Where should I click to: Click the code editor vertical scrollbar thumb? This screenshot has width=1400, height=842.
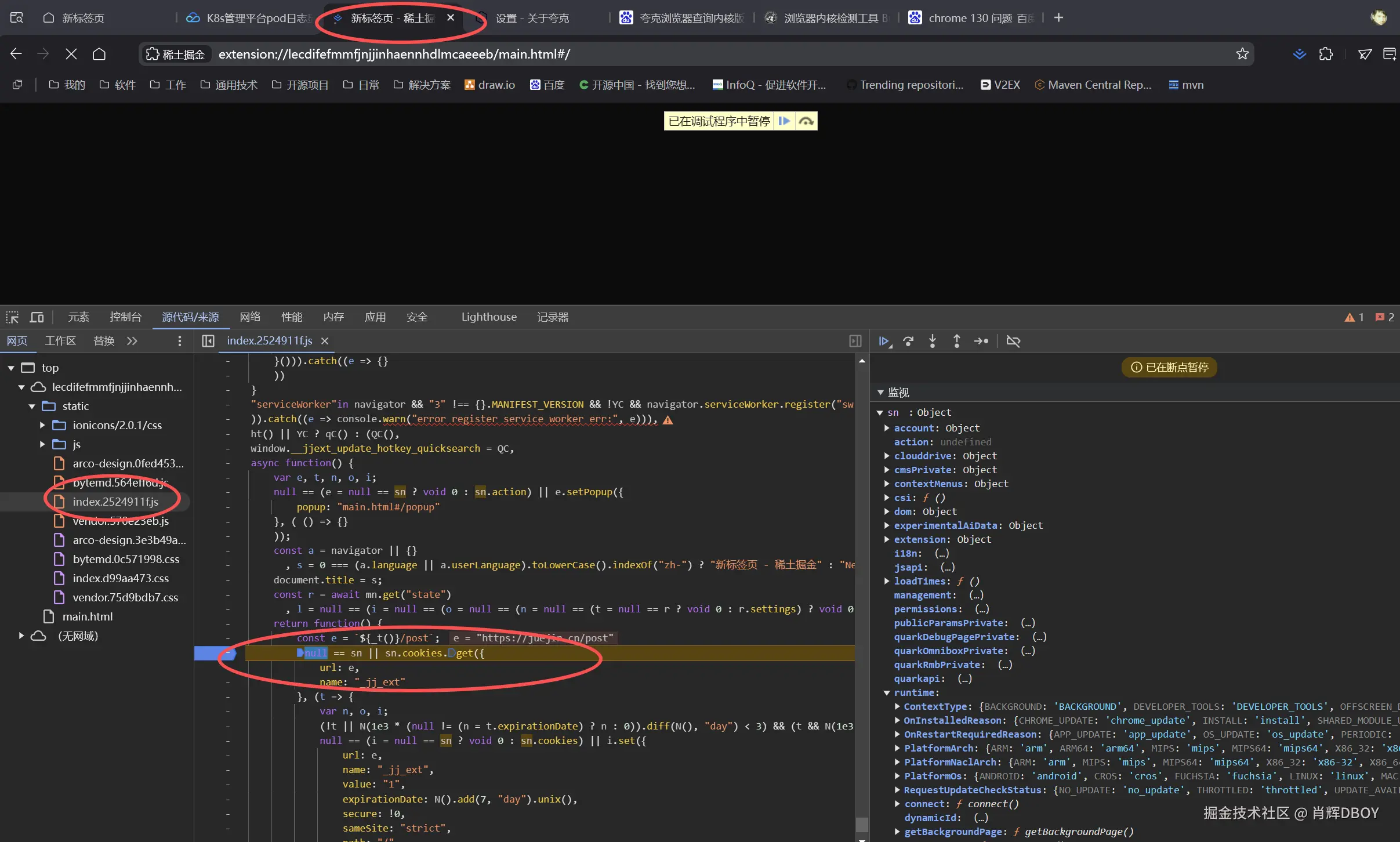(862, 824)
